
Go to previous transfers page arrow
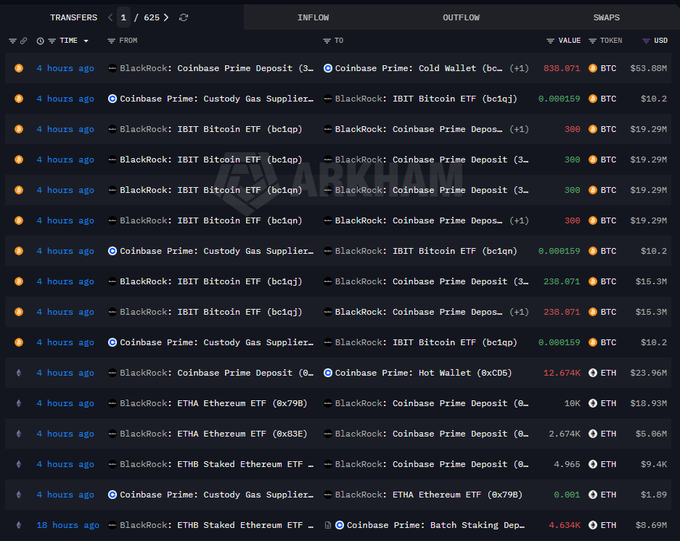pos(110,17)
